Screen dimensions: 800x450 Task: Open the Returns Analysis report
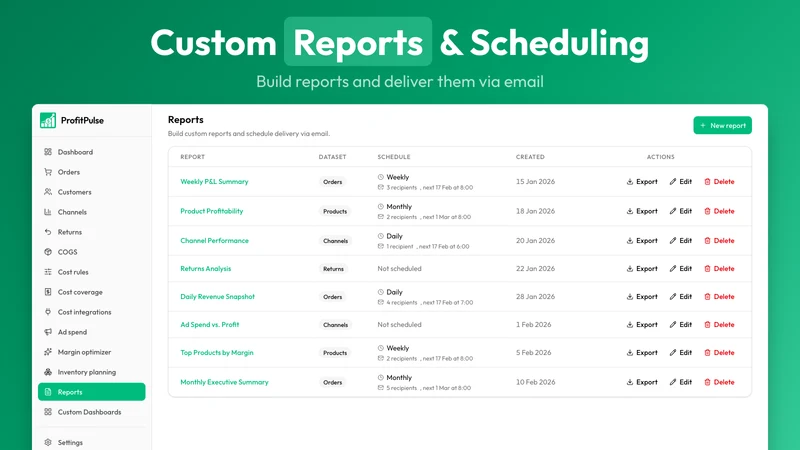click(x=206, y=268)
